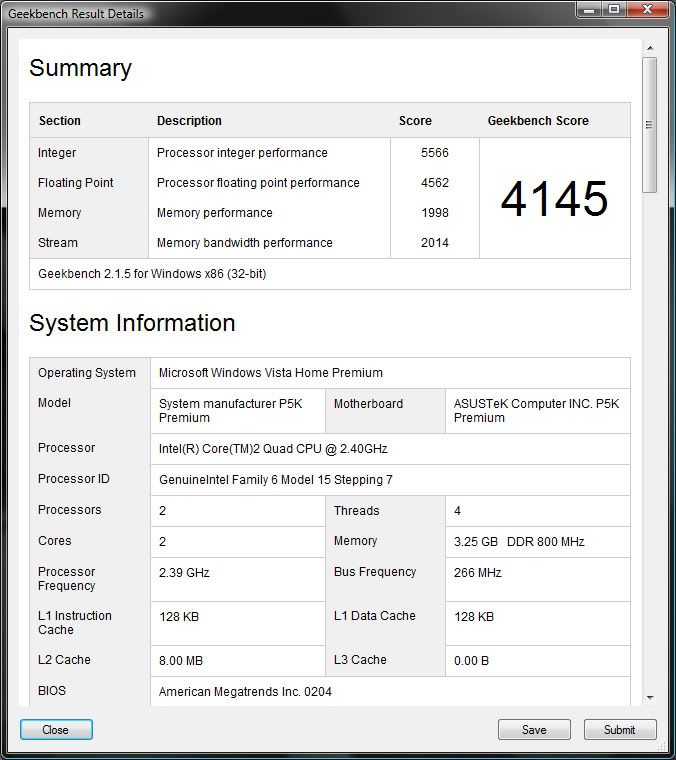Select the Geekbench score 4145
676x760 pixels.
(554, 199)
